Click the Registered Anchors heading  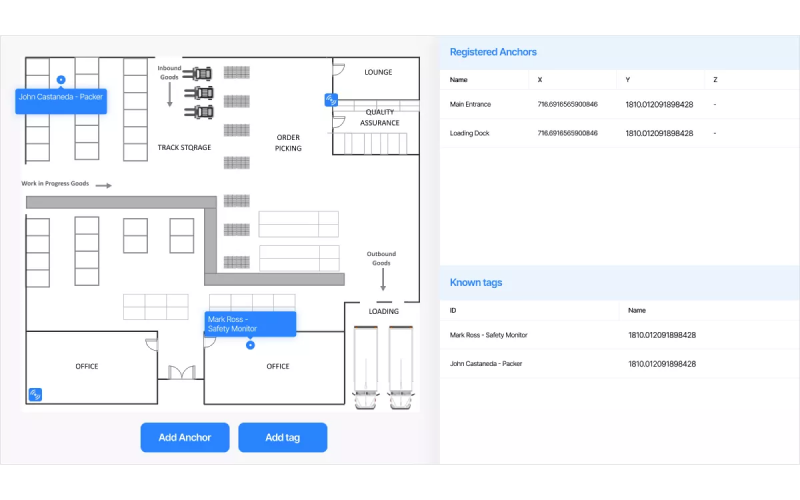coord(493,52)
